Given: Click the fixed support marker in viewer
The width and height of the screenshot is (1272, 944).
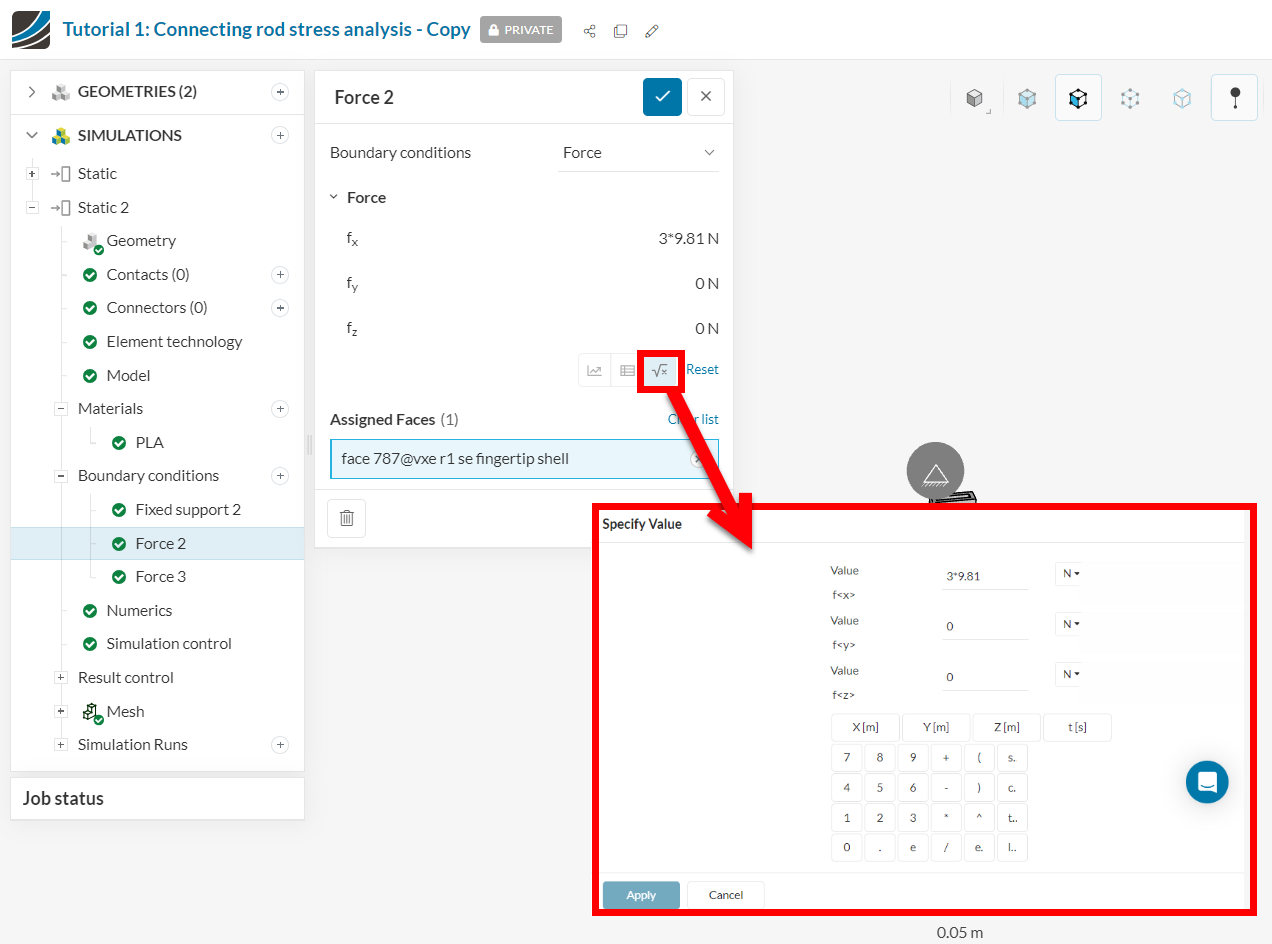Looking at the screenshot, I should (935, 471).
